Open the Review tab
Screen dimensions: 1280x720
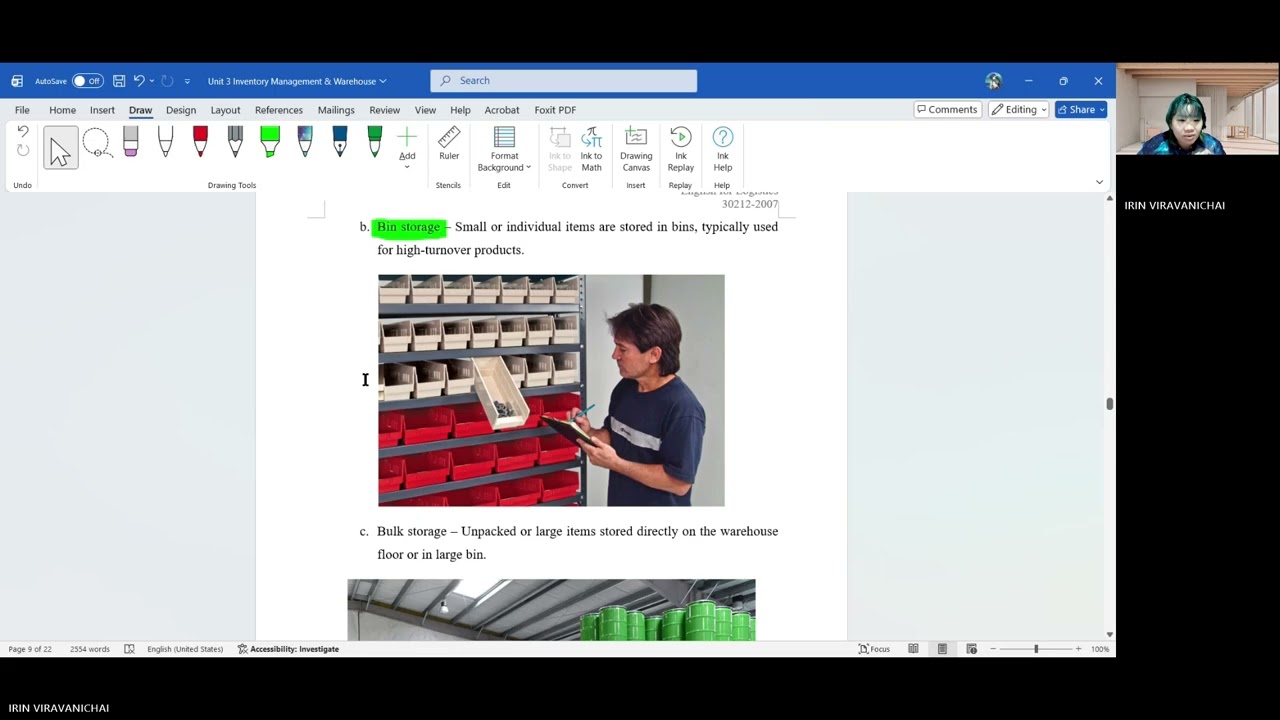coord(384,110)
